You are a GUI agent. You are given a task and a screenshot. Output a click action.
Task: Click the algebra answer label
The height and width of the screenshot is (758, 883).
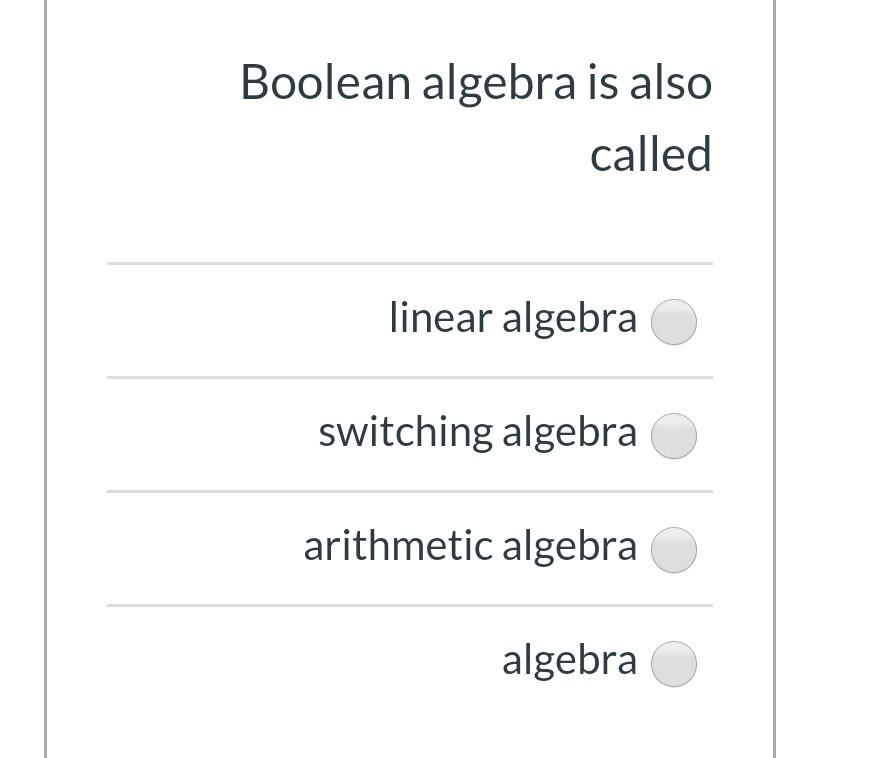coord(569,659)
